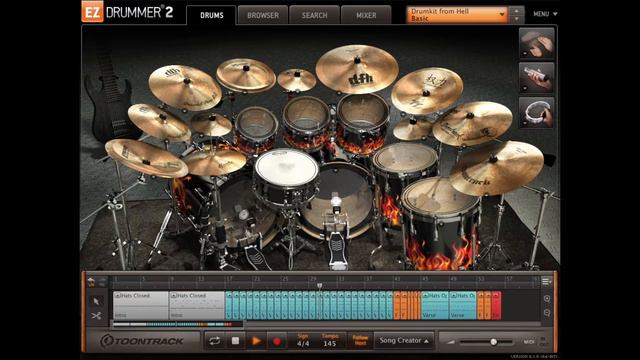Trigger the shaker percussion thumbnail
The image size is (640, 360).
(536, 78)
